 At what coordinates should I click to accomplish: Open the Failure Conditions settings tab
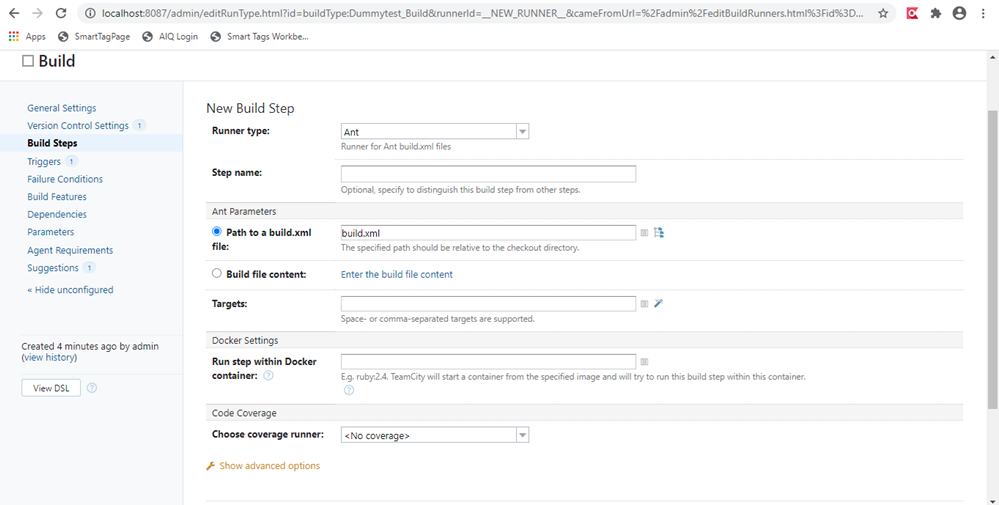(x=65, y=179)
